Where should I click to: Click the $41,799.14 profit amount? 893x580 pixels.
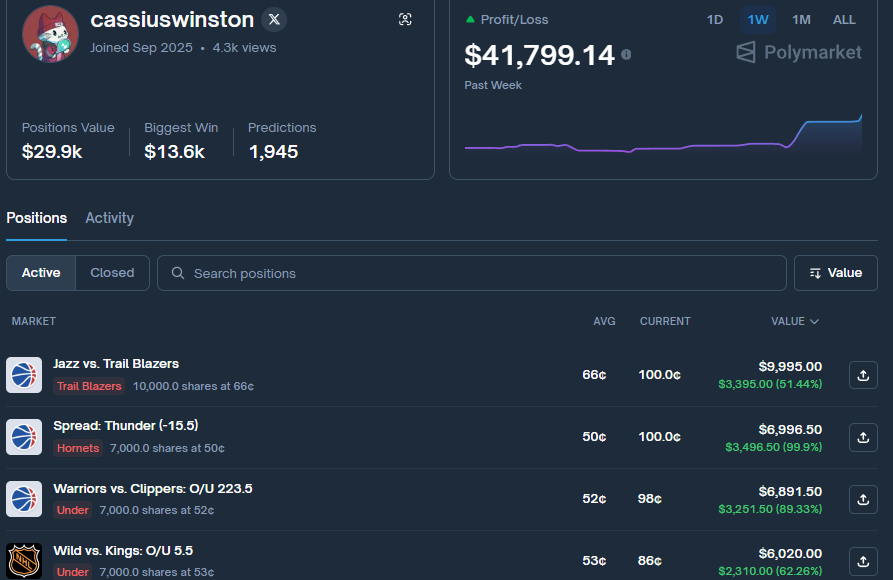(x=539, y=55)
